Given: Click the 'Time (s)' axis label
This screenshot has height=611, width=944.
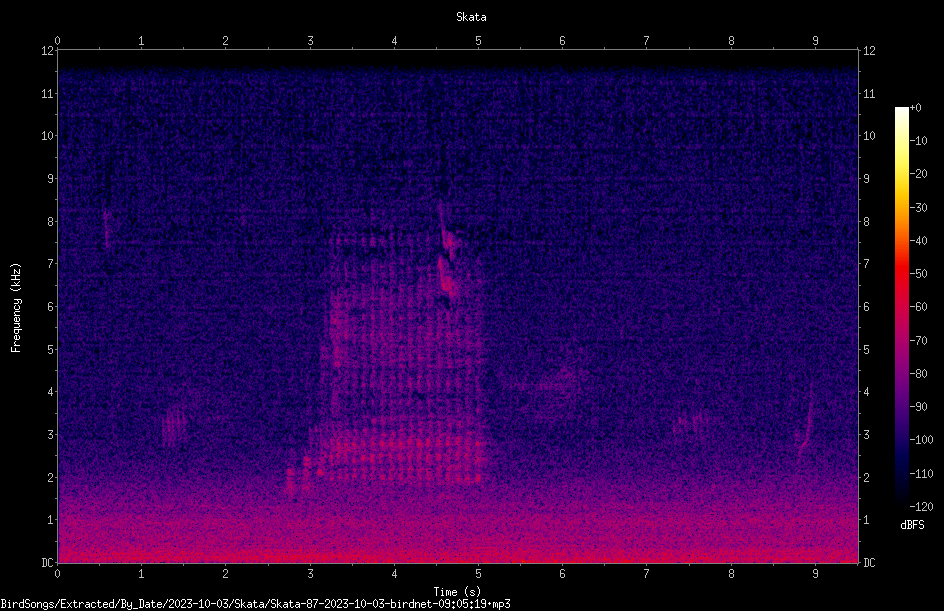Looking at the screenshot, I should click(457, 592).
